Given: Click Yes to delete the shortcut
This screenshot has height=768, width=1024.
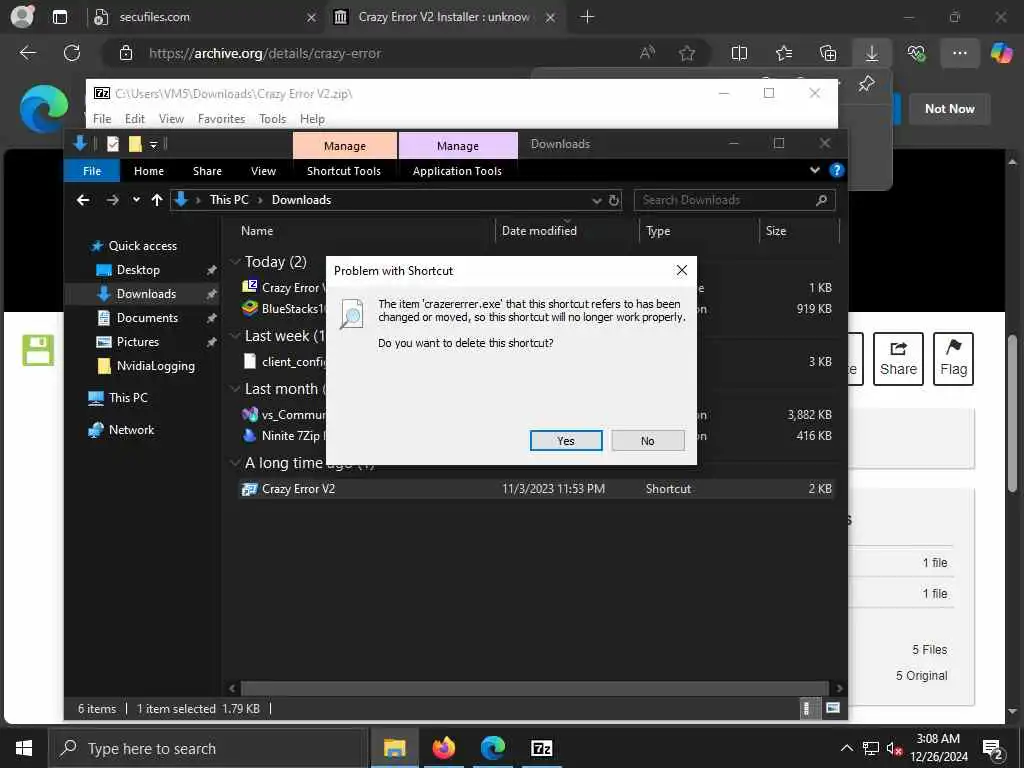Looking at the screenshot, I should coord(566,441).
